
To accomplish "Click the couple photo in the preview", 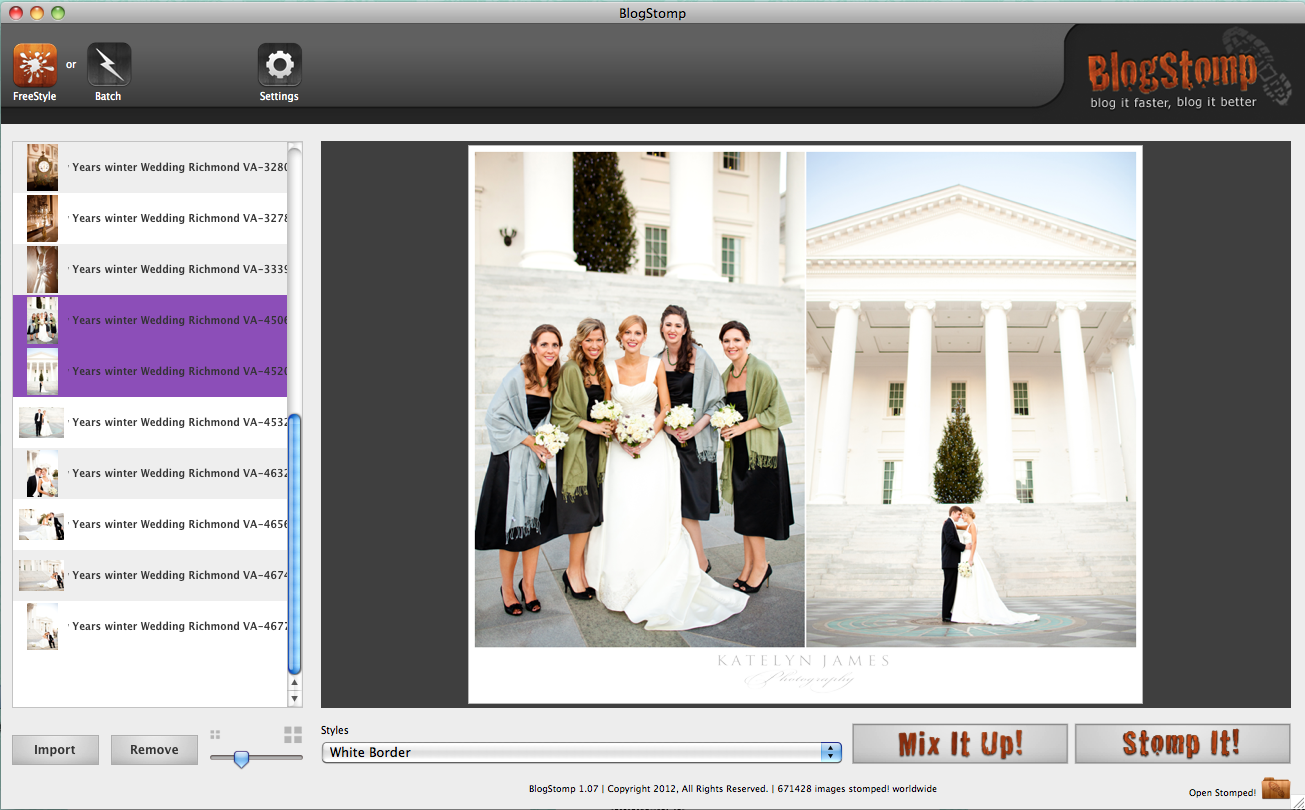I will [x=970, y=400].
